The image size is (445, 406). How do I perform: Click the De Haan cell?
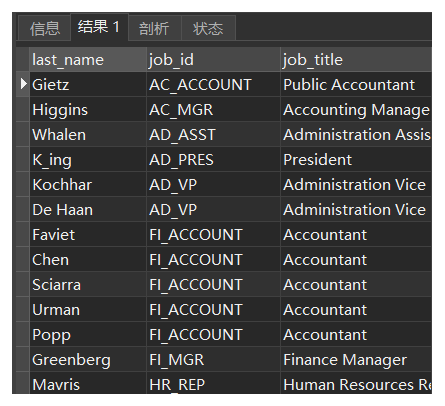(x=88, y=209)
